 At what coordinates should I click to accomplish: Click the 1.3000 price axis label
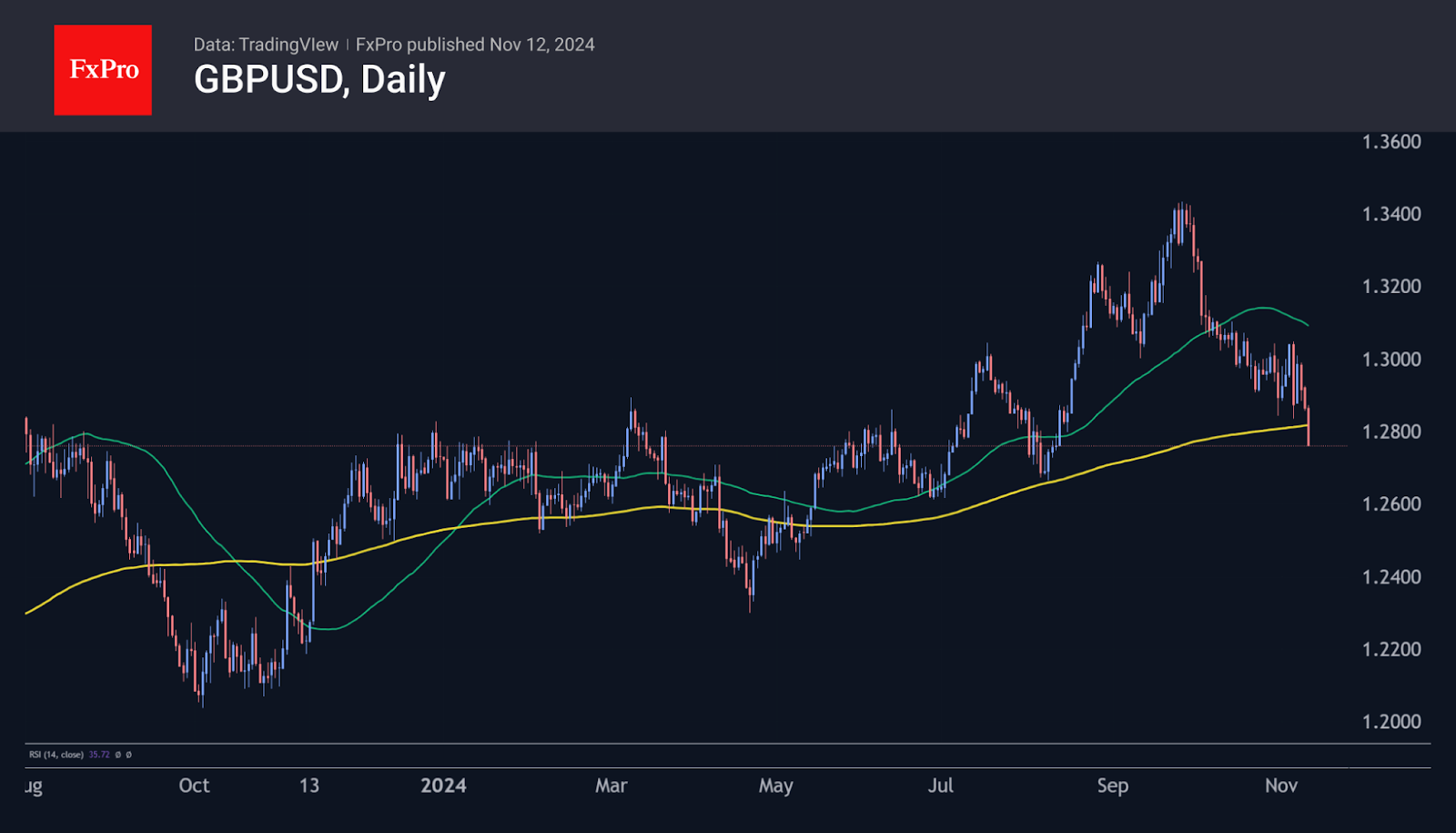pos(1391,360)
